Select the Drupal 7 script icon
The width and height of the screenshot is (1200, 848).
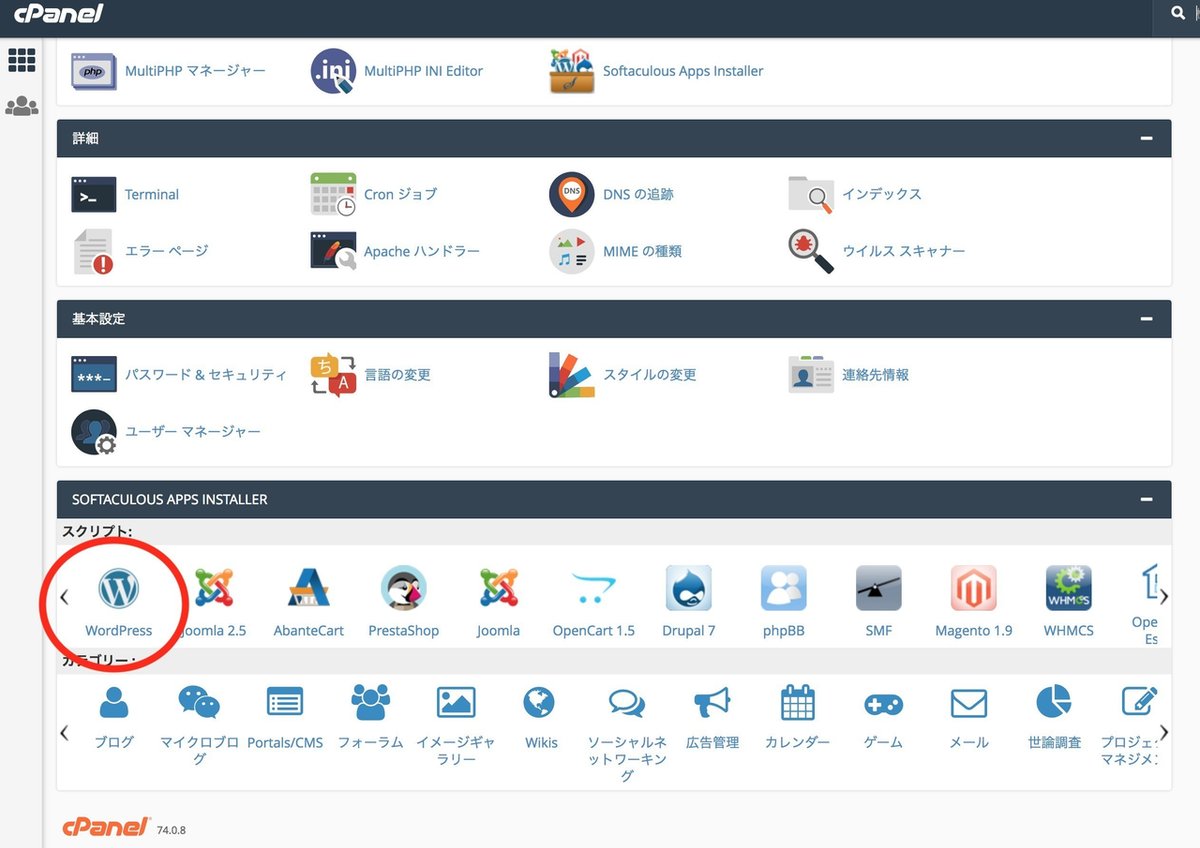[x=689, y=589]
